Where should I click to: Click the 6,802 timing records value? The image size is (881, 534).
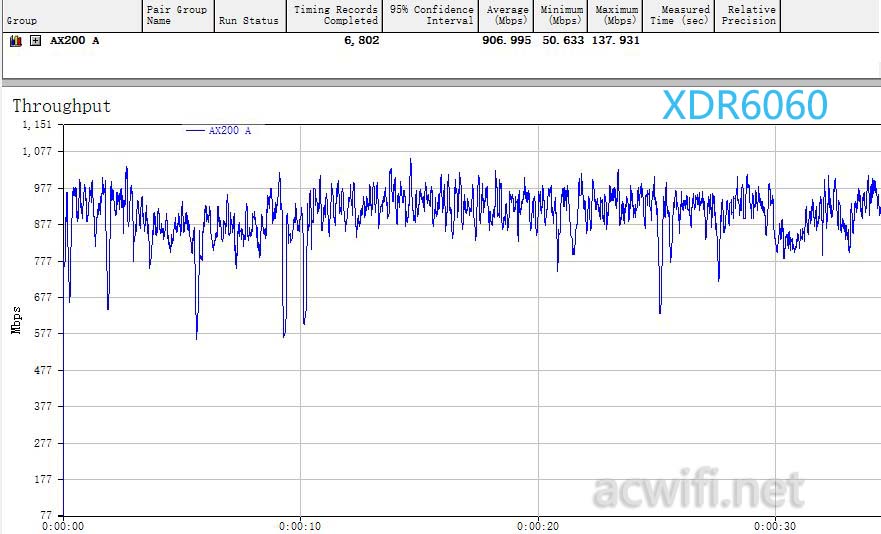362,40
